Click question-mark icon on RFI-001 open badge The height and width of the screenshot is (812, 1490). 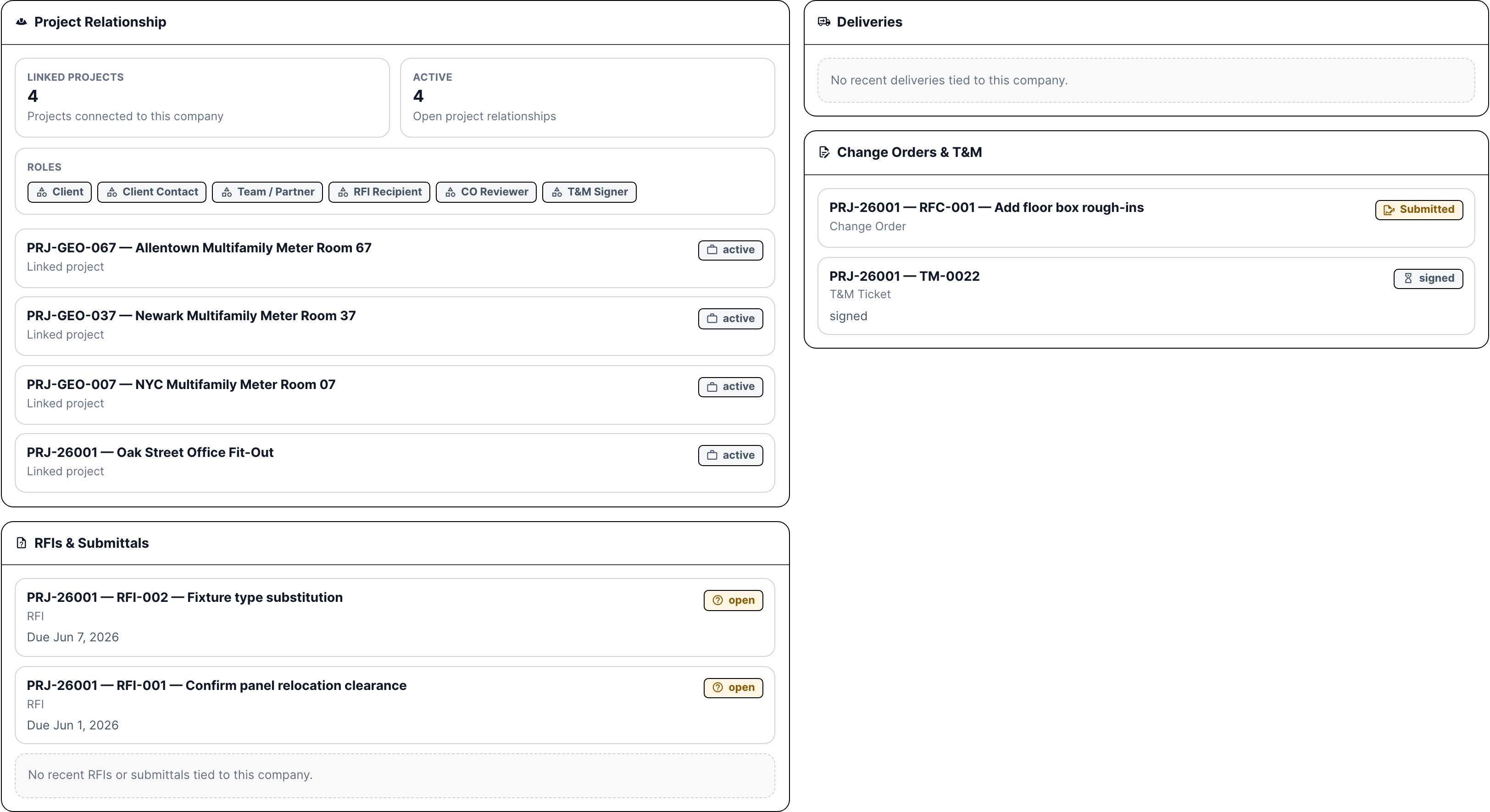(x=718, y=688)
